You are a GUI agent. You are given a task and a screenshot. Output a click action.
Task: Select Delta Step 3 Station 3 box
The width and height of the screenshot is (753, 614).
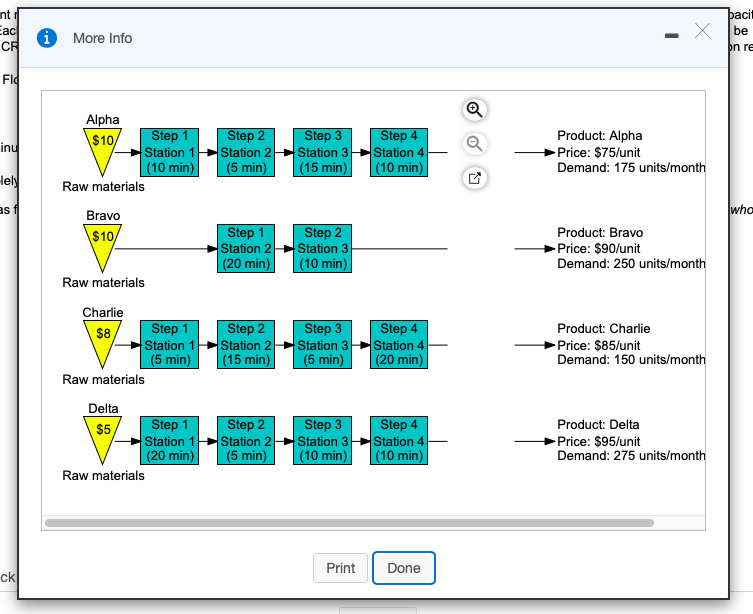pyautogui.click(x=322, y=441)
